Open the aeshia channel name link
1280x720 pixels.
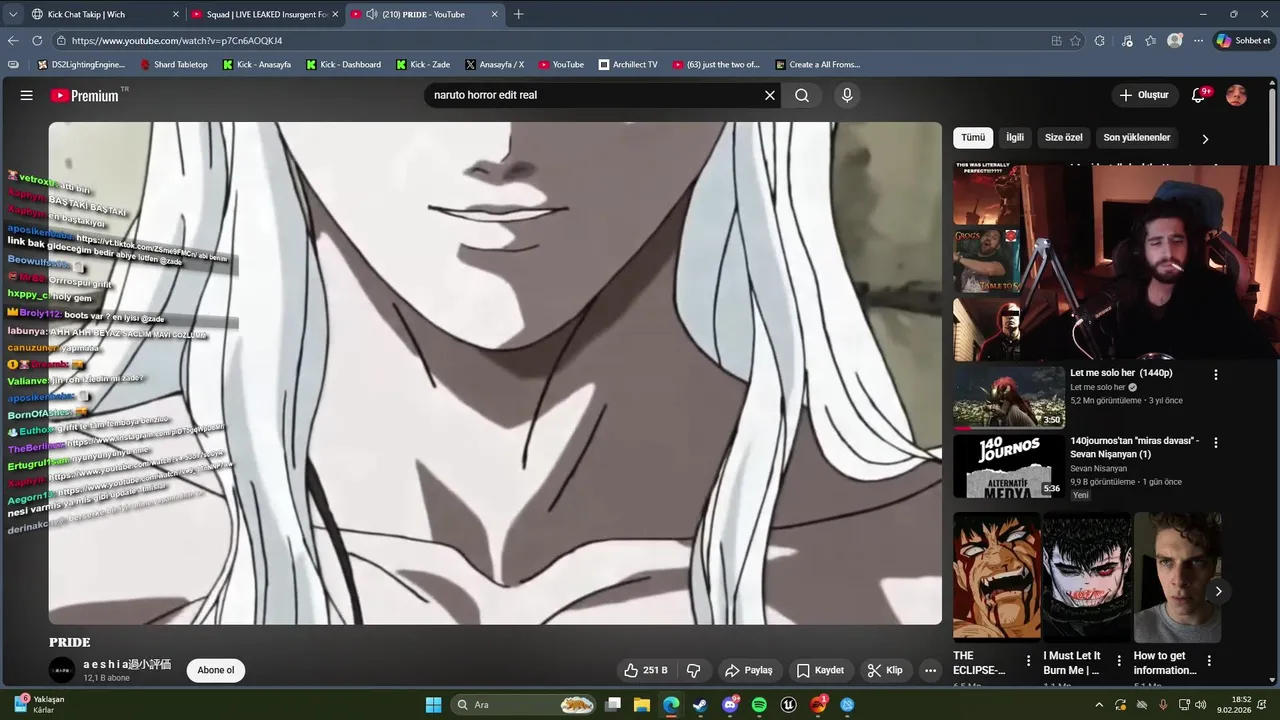tap(127, 664)
